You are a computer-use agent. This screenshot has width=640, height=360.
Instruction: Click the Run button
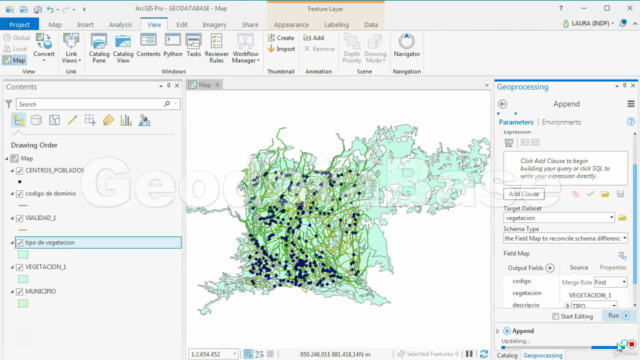619,316
